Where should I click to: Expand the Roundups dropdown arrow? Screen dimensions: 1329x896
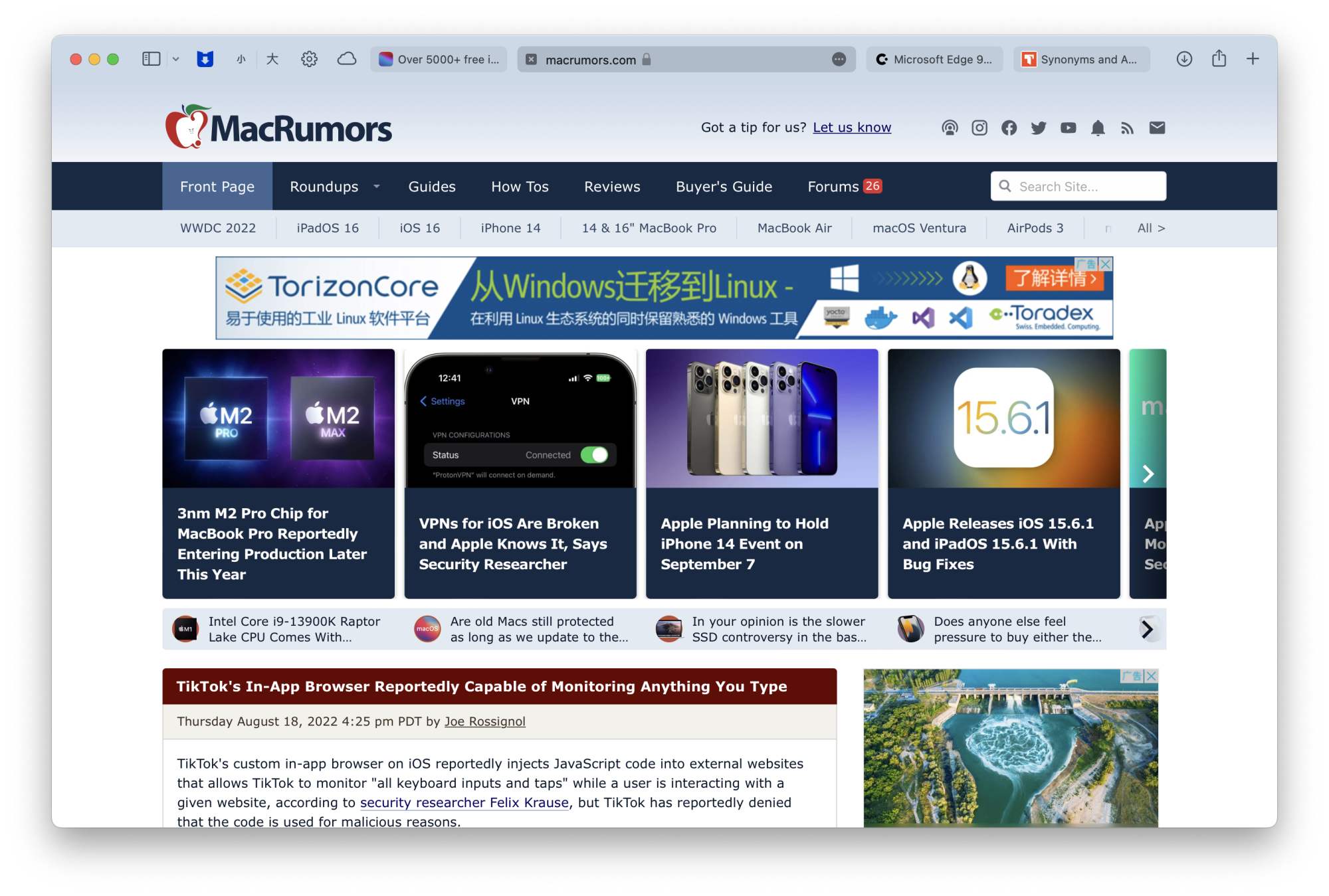point(377,187)
